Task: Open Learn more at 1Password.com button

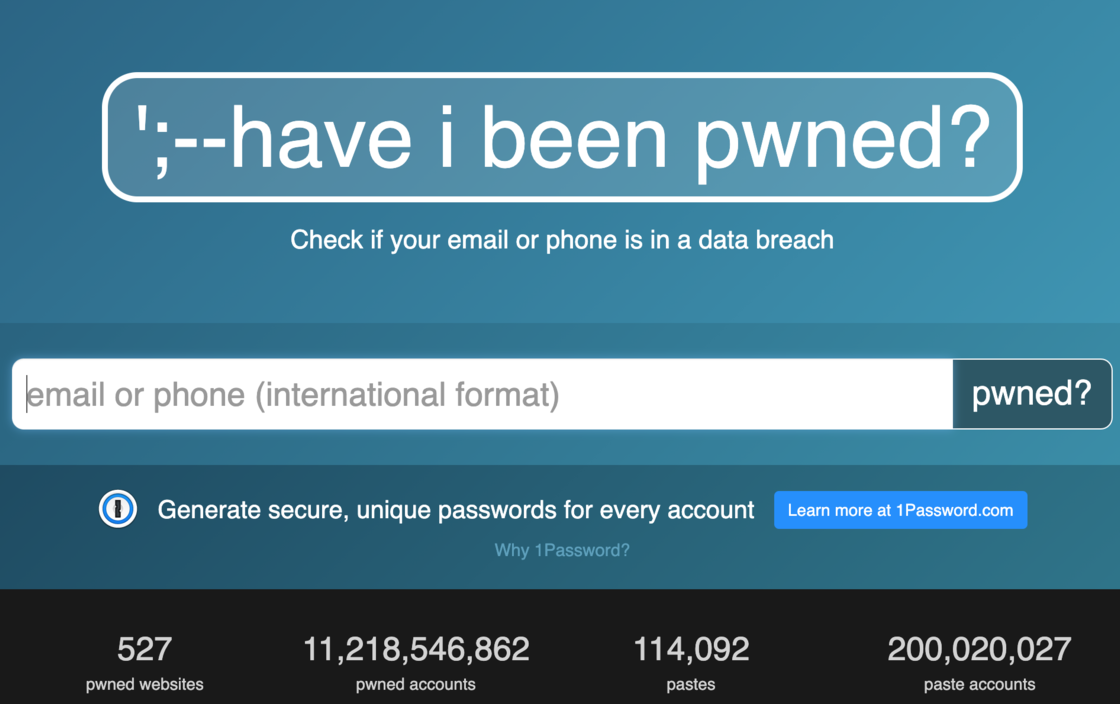Action: tap(900, 510)
